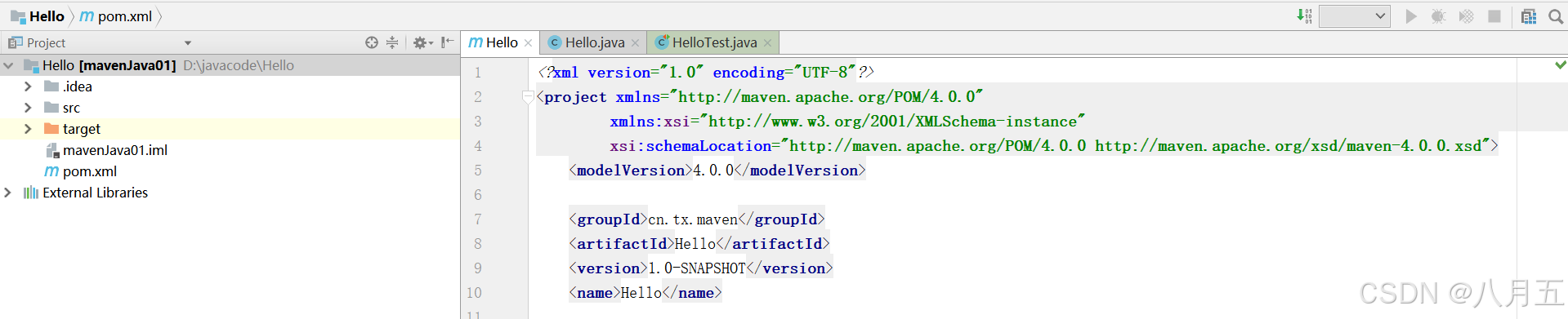Click the green inspection checkmark indicator
This screenshot has width=1568, height=319.
pyautogui.click(x=1560, y=64)
